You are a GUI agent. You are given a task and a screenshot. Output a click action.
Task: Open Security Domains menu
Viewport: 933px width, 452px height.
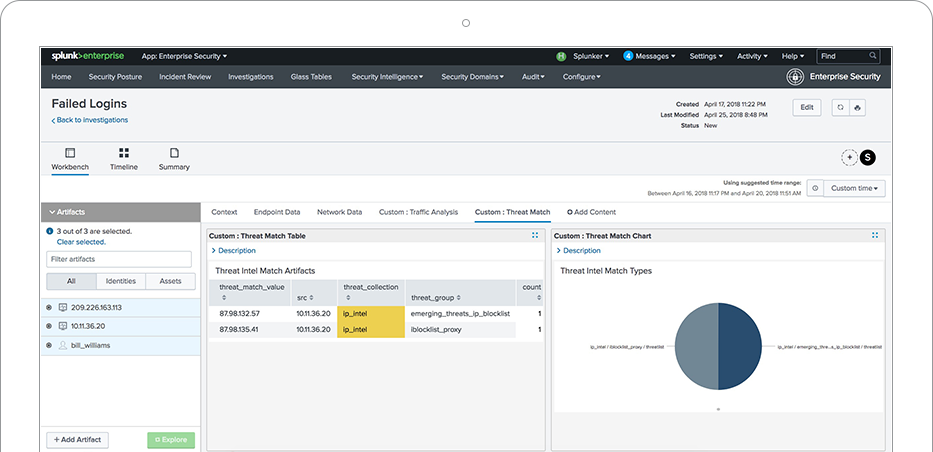pos(472,77)
